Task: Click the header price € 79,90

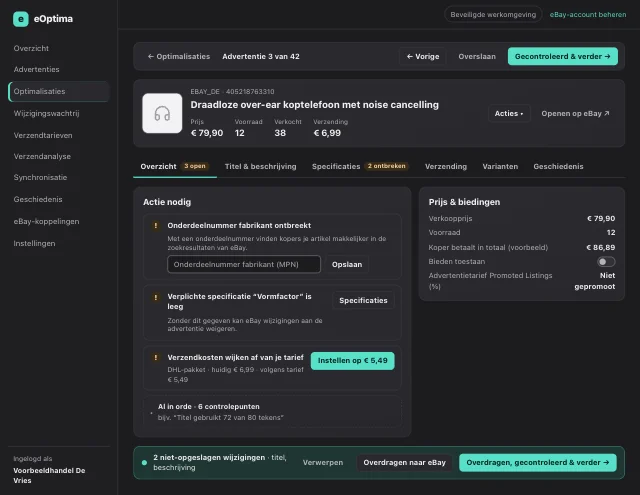Action: pos(207,133)
